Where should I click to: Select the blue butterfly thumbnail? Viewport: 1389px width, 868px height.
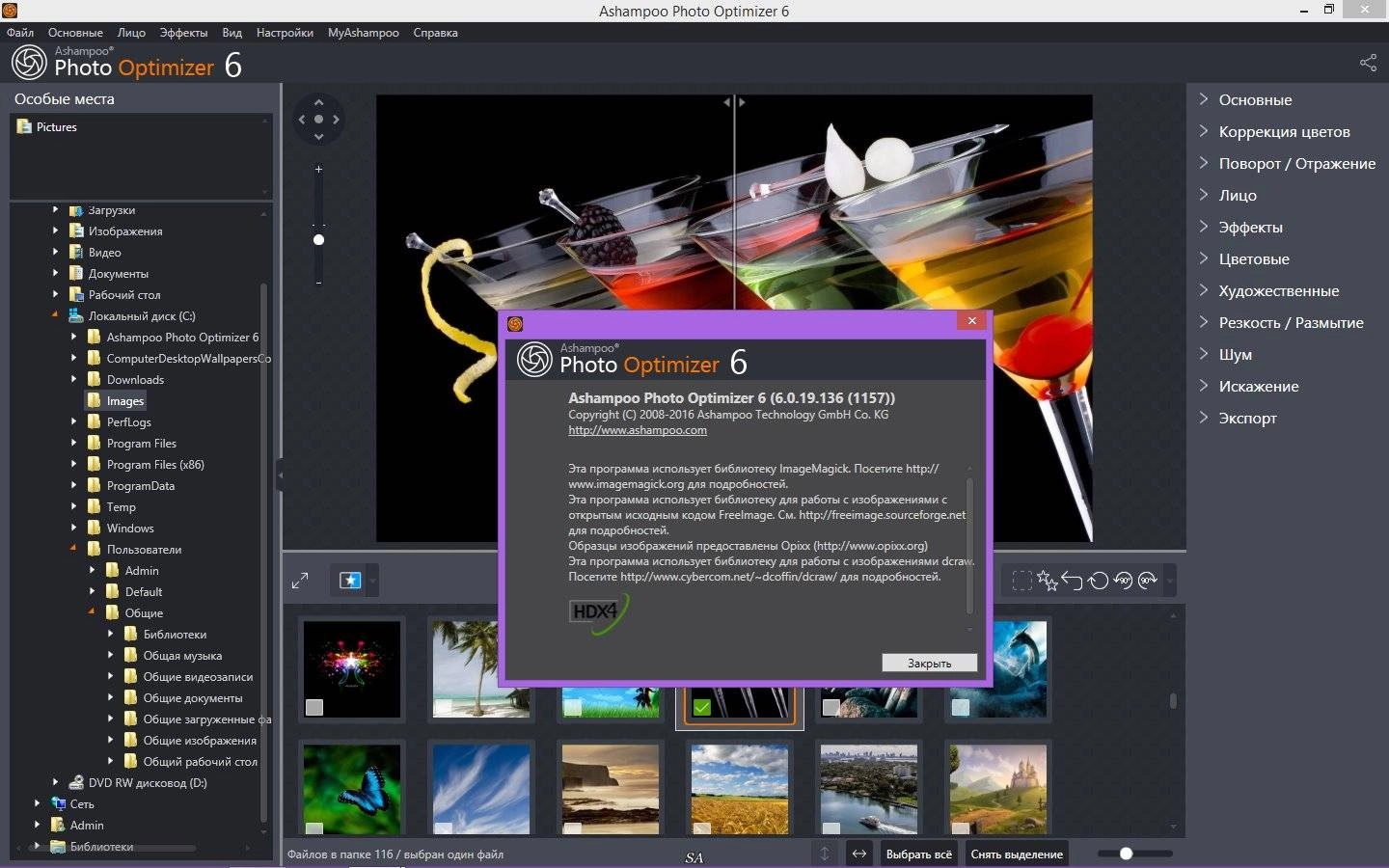351,789
